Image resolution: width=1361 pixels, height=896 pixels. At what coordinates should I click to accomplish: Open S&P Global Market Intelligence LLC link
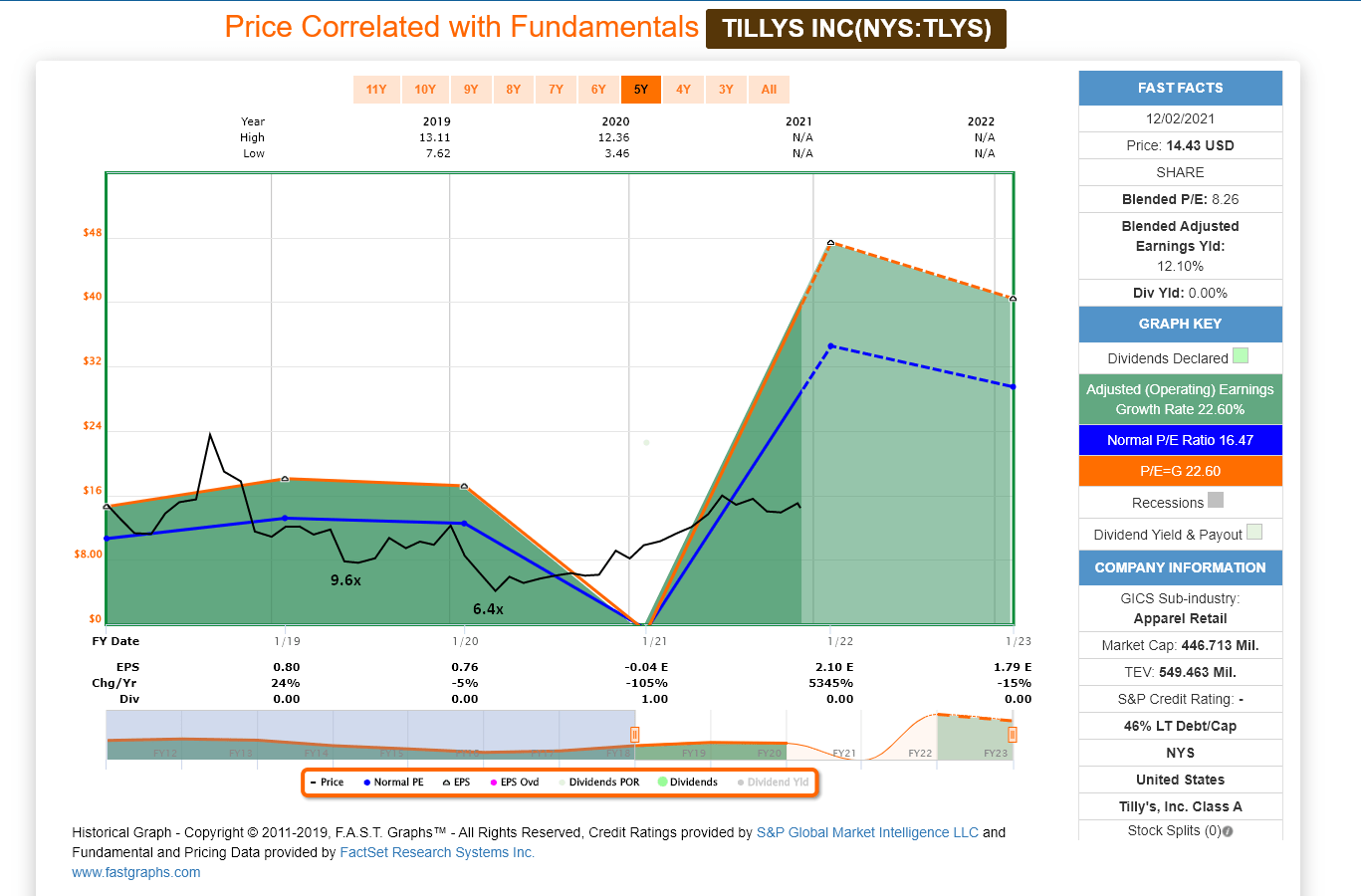867,832
